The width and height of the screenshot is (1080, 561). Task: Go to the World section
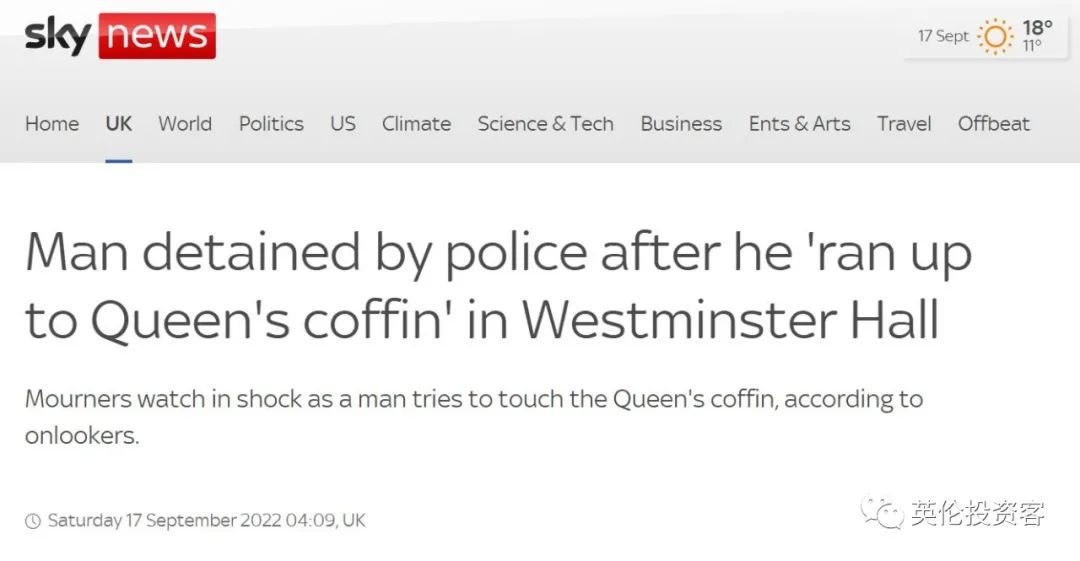185,123
